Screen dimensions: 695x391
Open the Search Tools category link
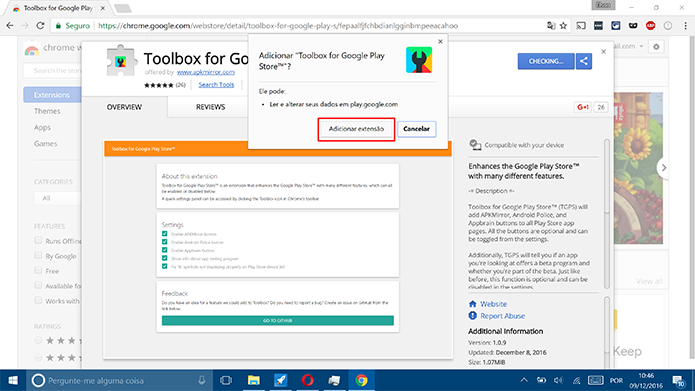(216, 85)
